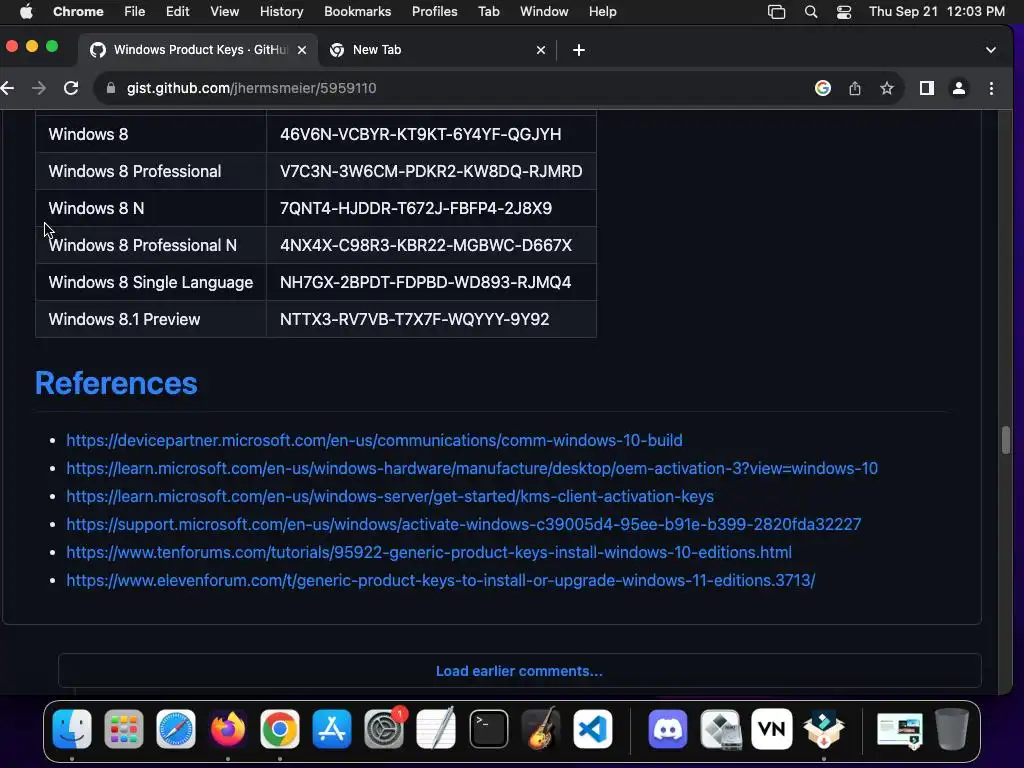
Task: Click the browser forward arrow
Action: click(x=39, y=88)
